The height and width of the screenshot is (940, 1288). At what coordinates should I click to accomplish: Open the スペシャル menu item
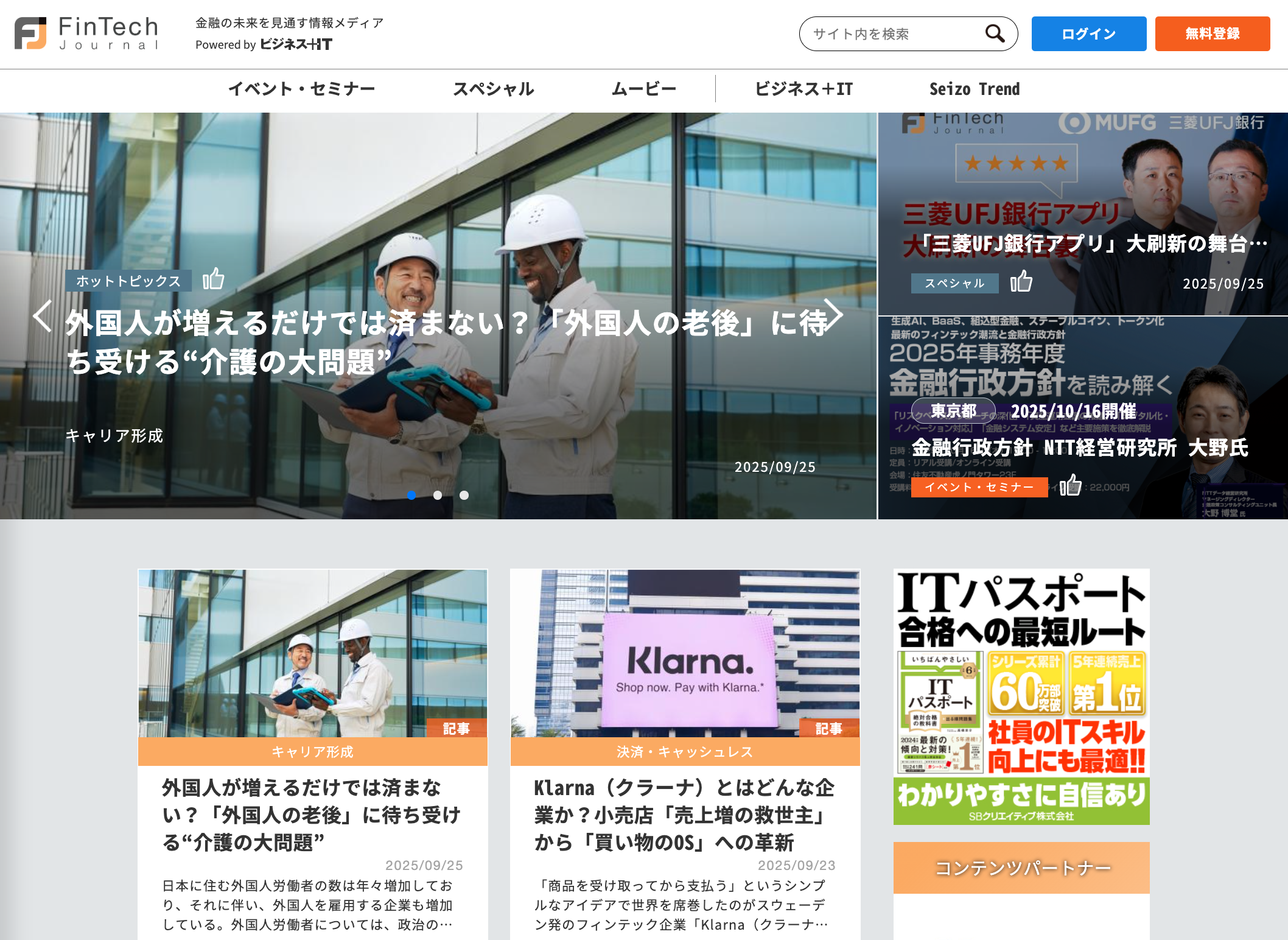pyautogui.click(x=493, y=89)
